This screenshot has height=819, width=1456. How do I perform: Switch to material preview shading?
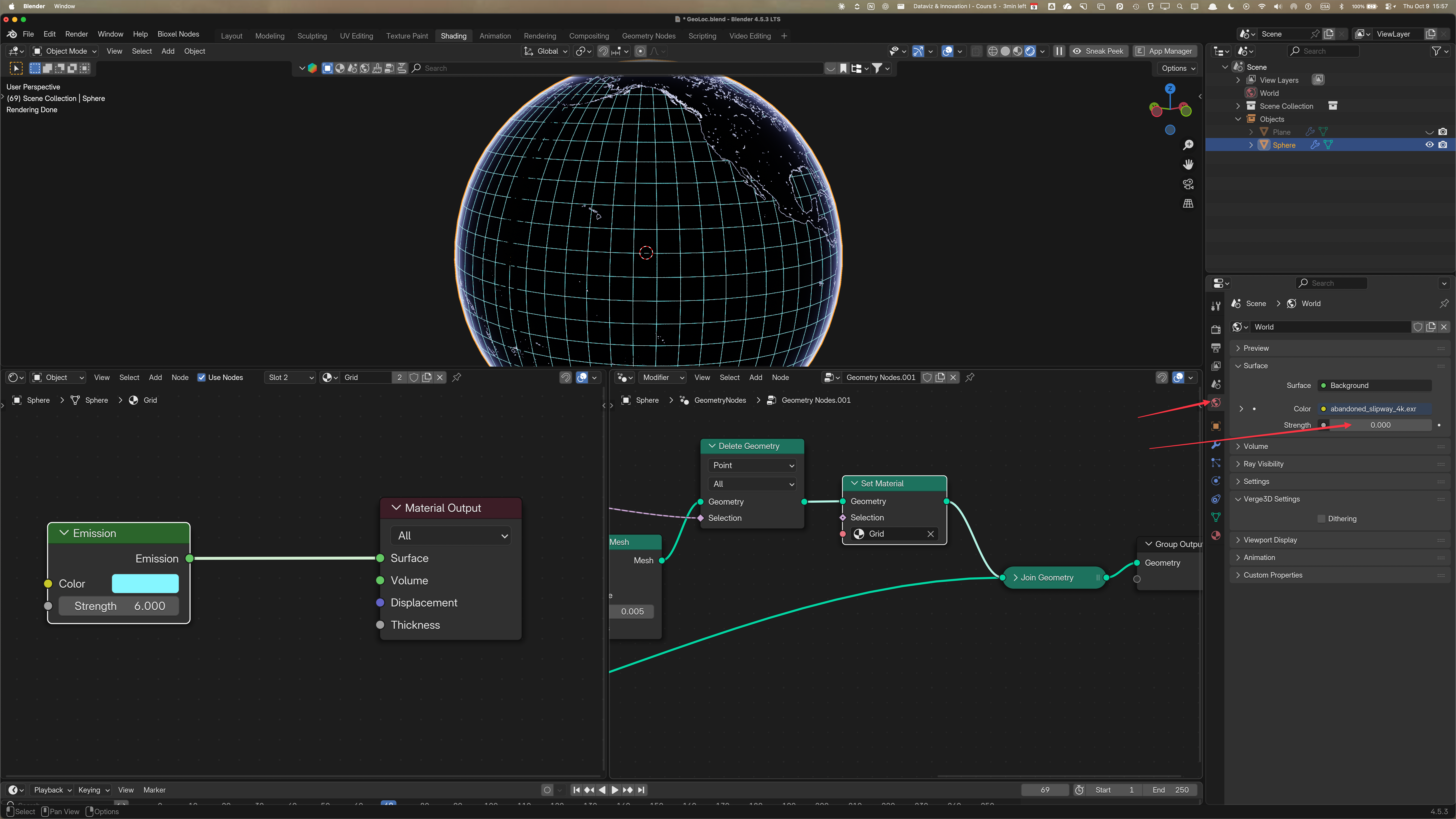coord(1017,51)
